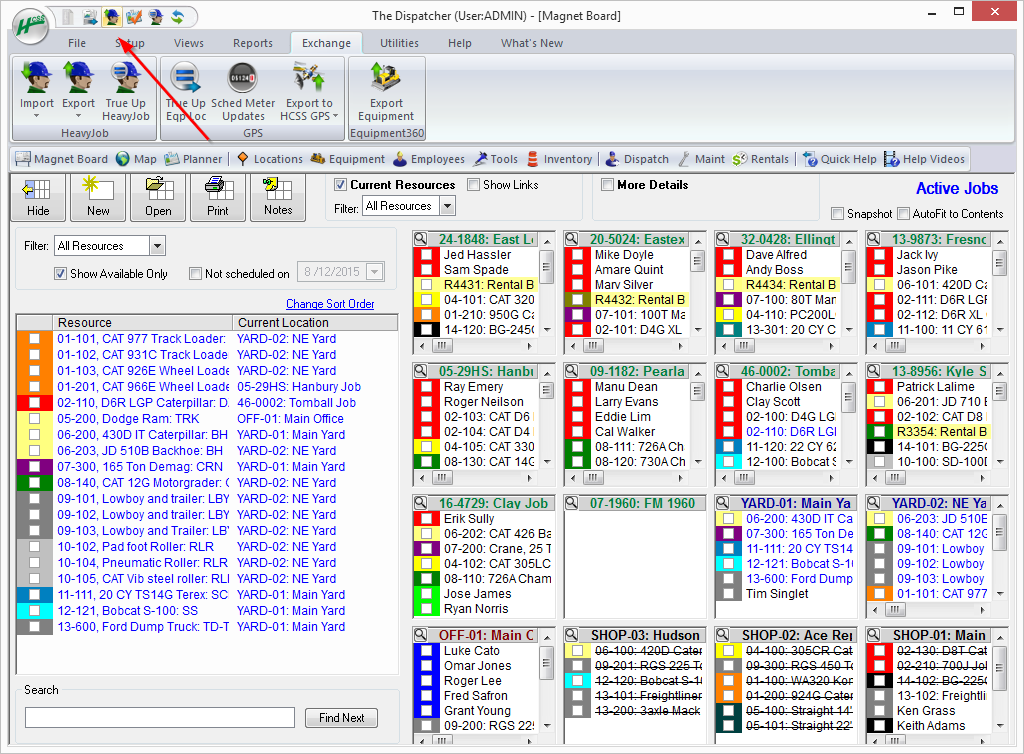1024x754 pixels.
Task: Run True Up Eqp Loc in GPS group
Action: point(185,90)
